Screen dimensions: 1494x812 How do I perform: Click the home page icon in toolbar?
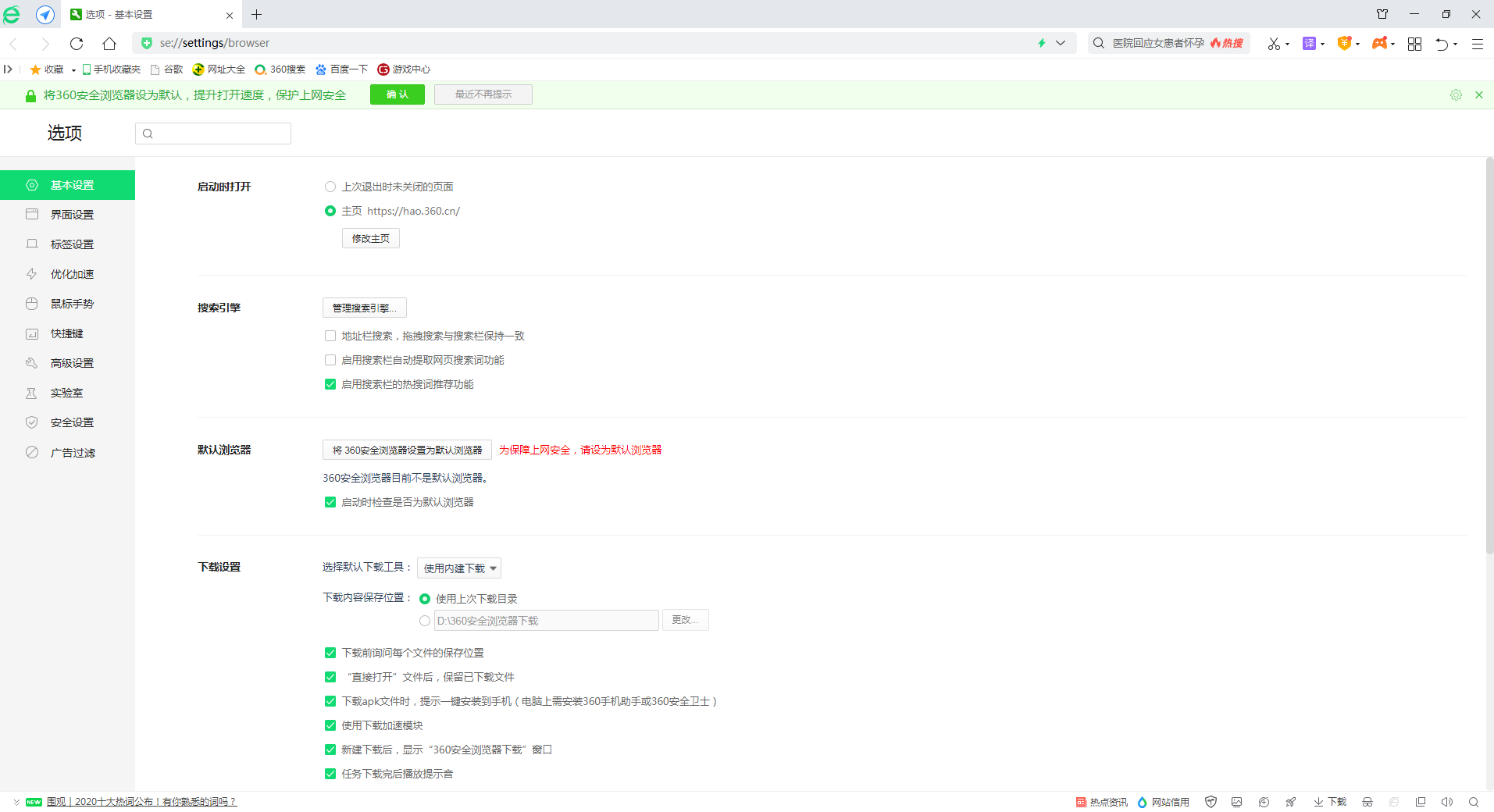click(x=109, y=44)
